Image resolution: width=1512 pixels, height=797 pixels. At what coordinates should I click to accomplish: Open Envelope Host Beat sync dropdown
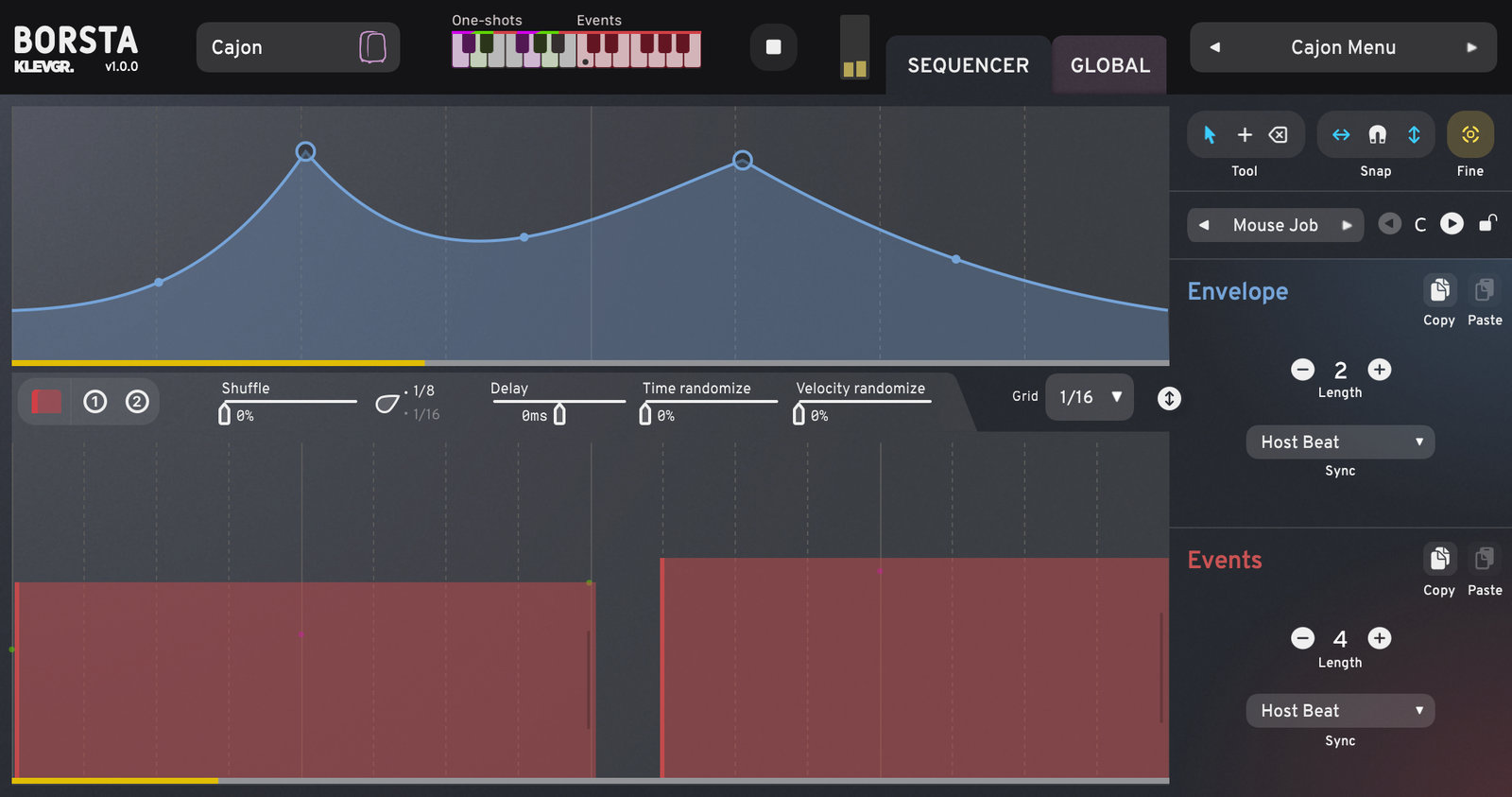point(1340,442)
